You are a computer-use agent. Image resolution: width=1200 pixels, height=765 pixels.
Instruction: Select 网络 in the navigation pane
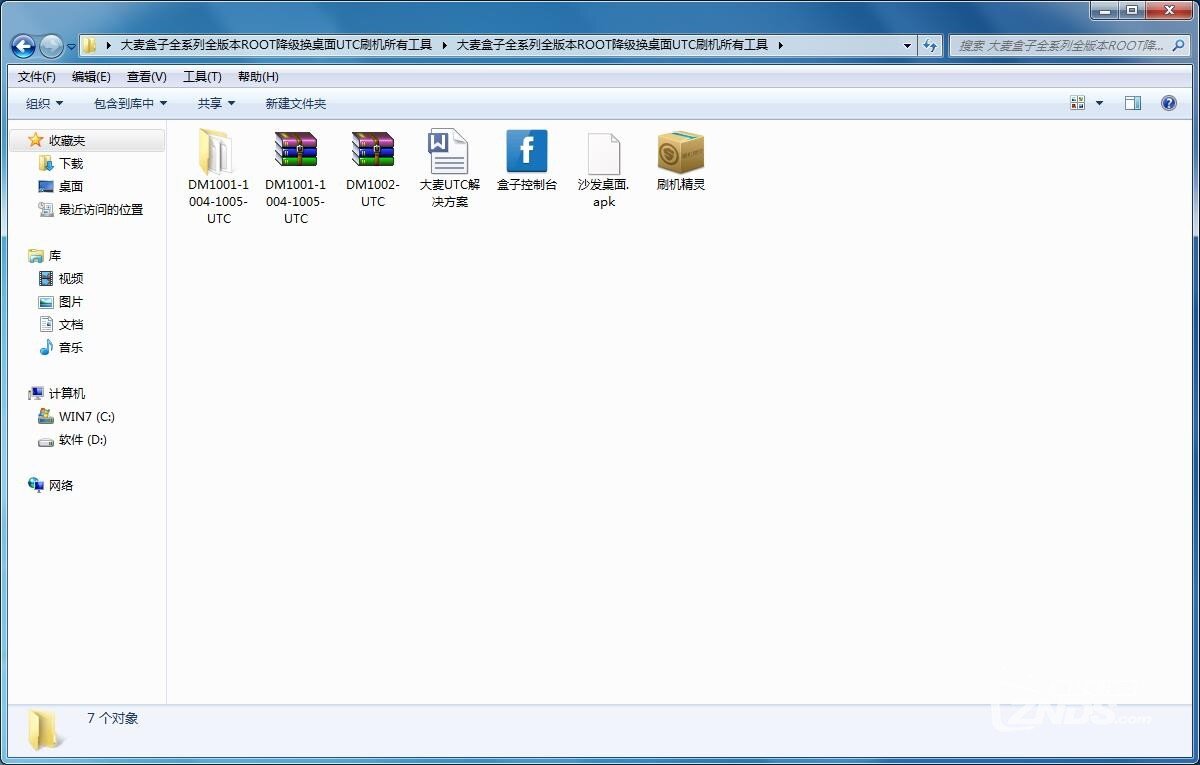(x=61, y=485)
